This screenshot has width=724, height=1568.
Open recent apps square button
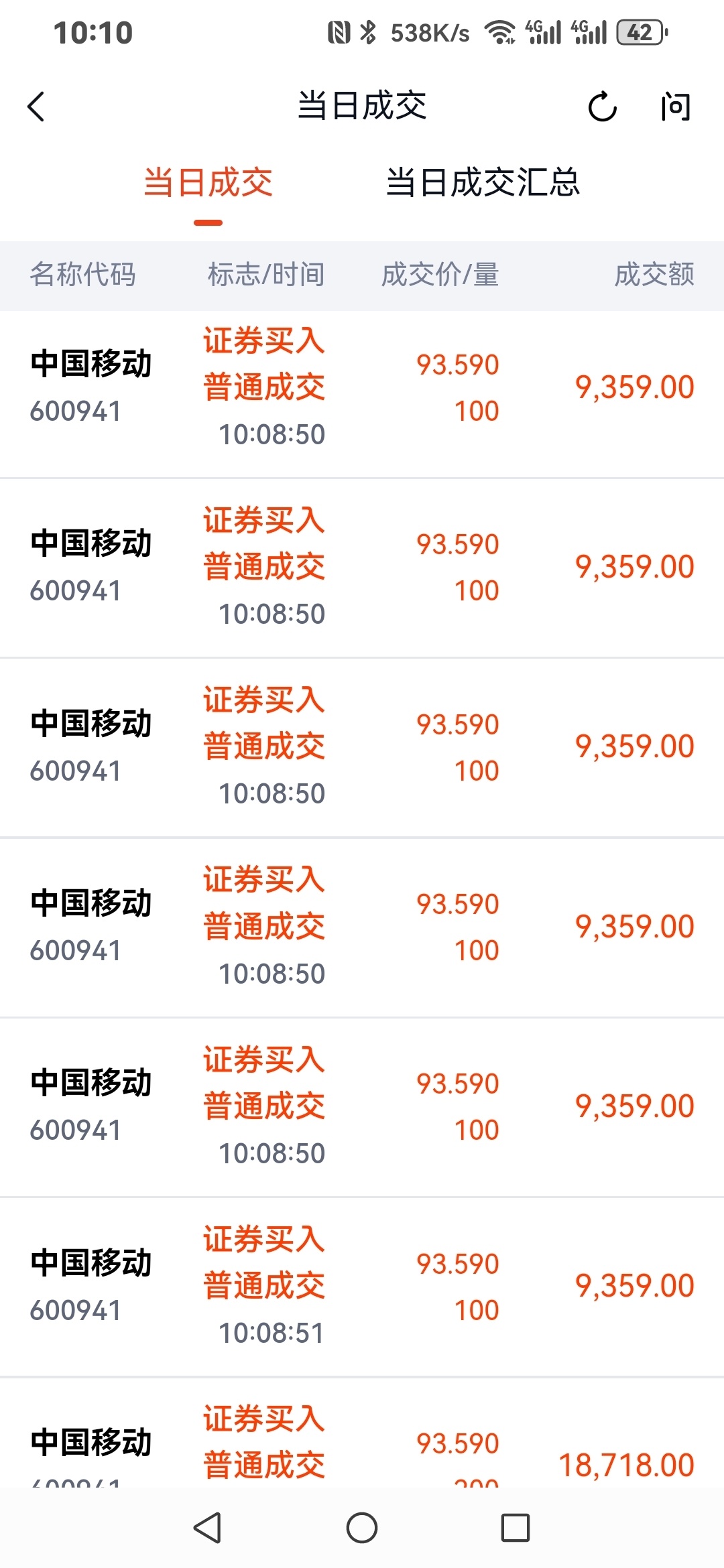[515, 1528]
